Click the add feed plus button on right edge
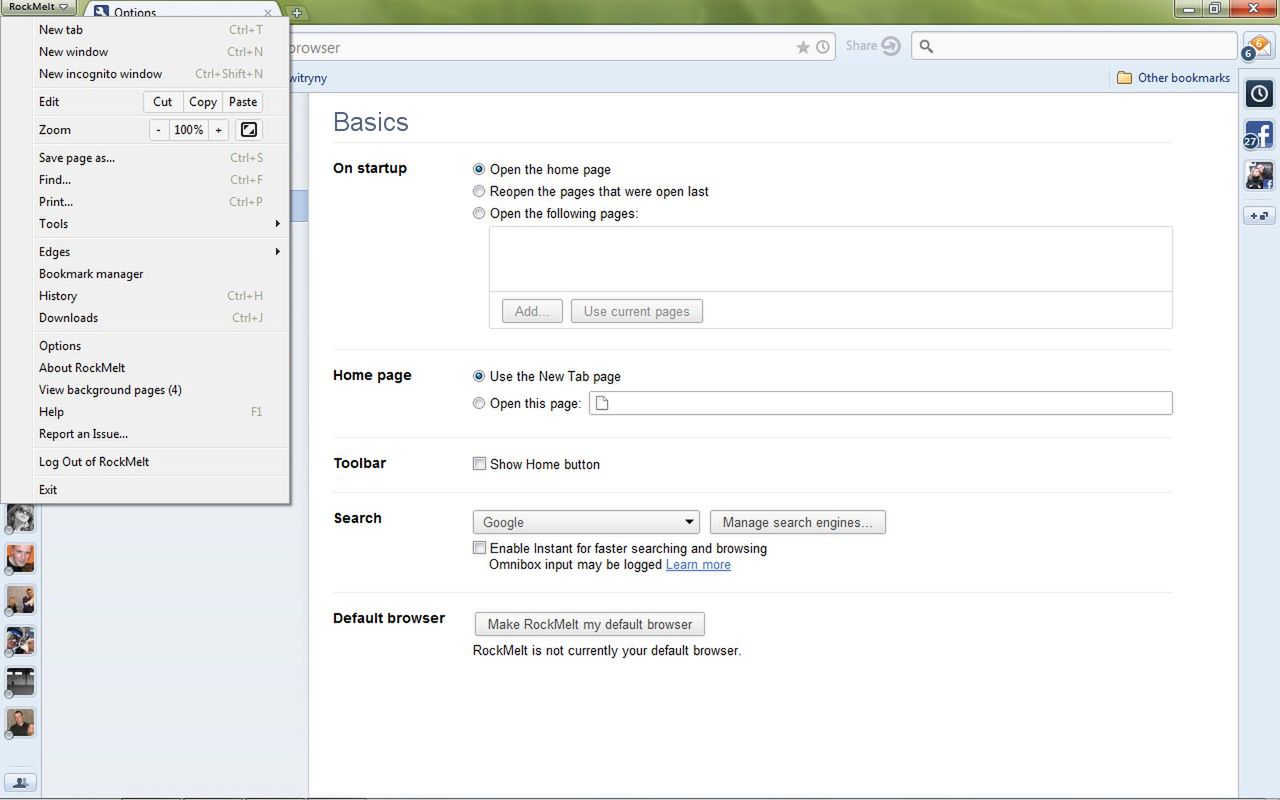1280x800 pixels. click(x=1259, y=216)
